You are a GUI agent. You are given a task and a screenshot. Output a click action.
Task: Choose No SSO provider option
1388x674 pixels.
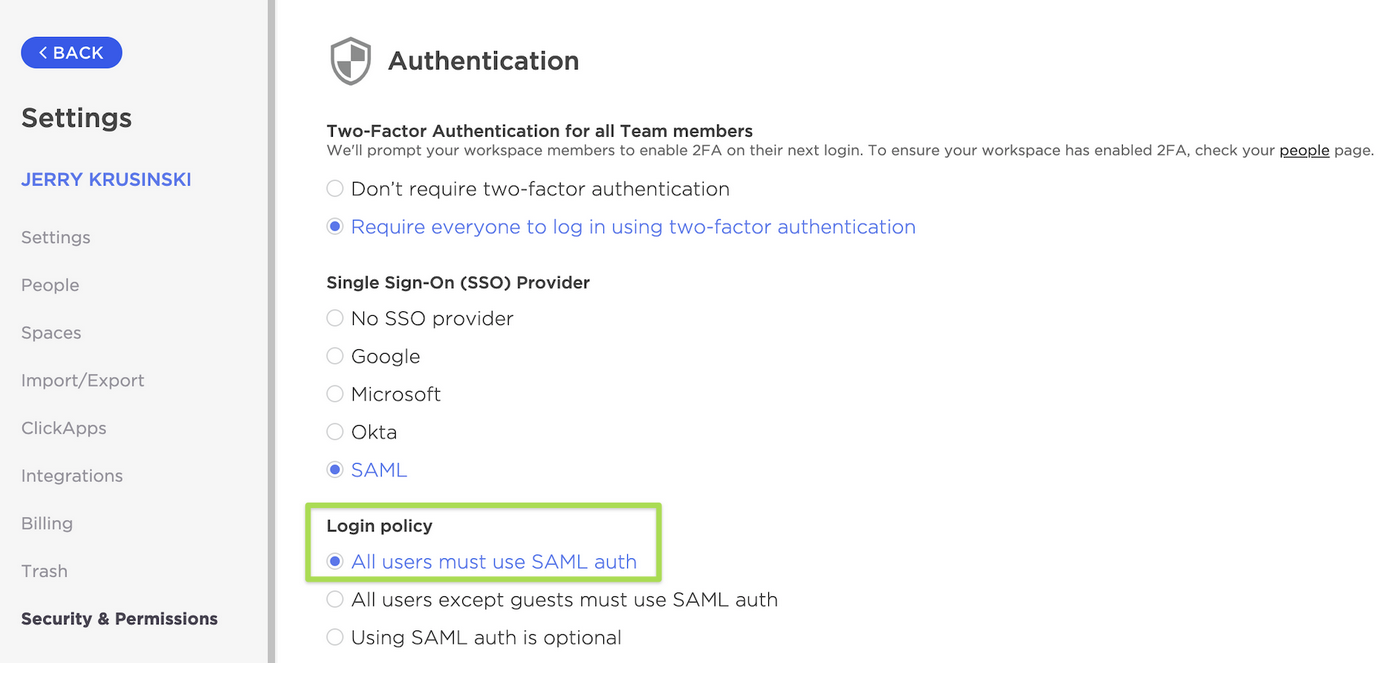pyautogui.click(x=335, y=319)
